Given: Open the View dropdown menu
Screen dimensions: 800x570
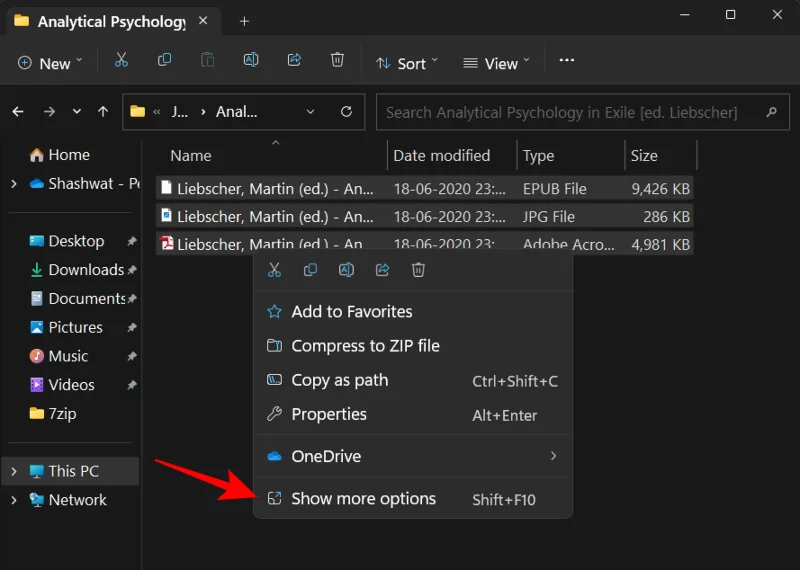Looking at the screenshot, I should (496, 63).
